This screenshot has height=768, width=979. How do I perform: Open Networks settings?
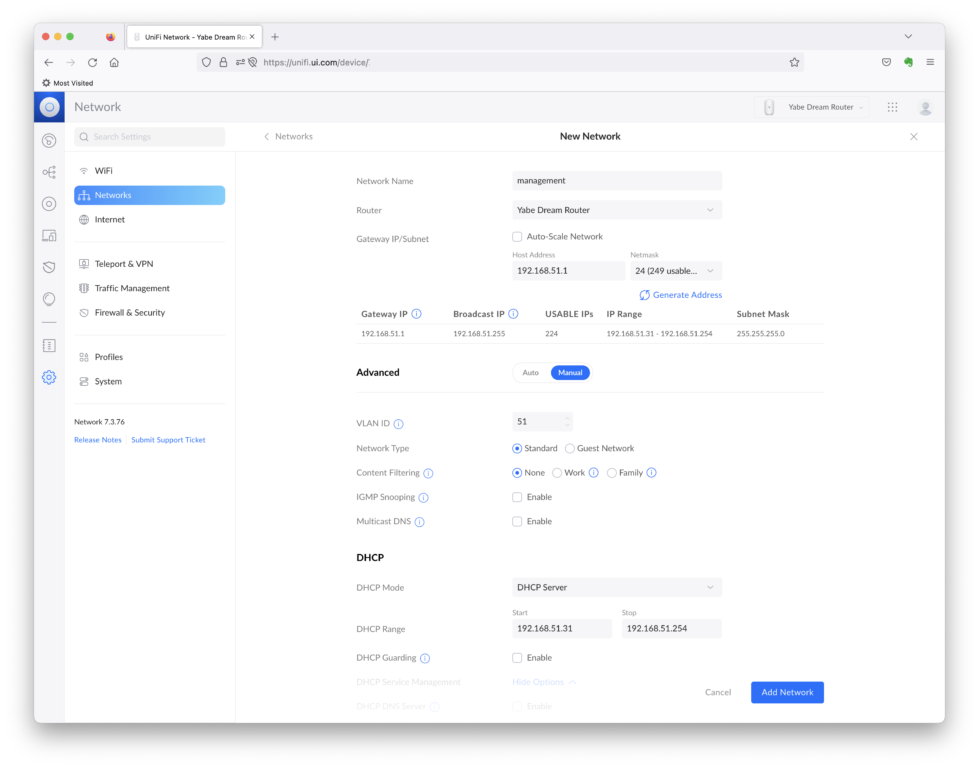pos(149,195)
